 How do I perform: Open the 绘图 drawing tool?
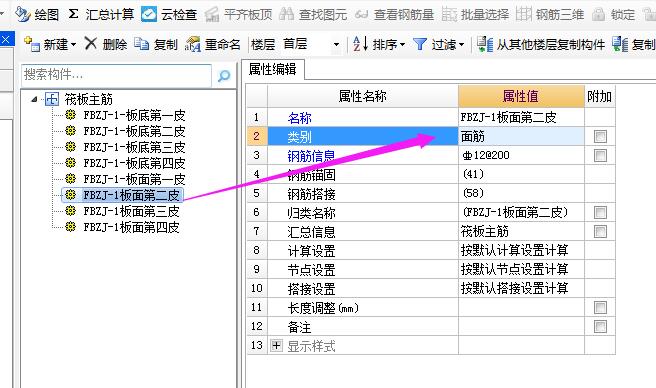(x=37, y=15)
